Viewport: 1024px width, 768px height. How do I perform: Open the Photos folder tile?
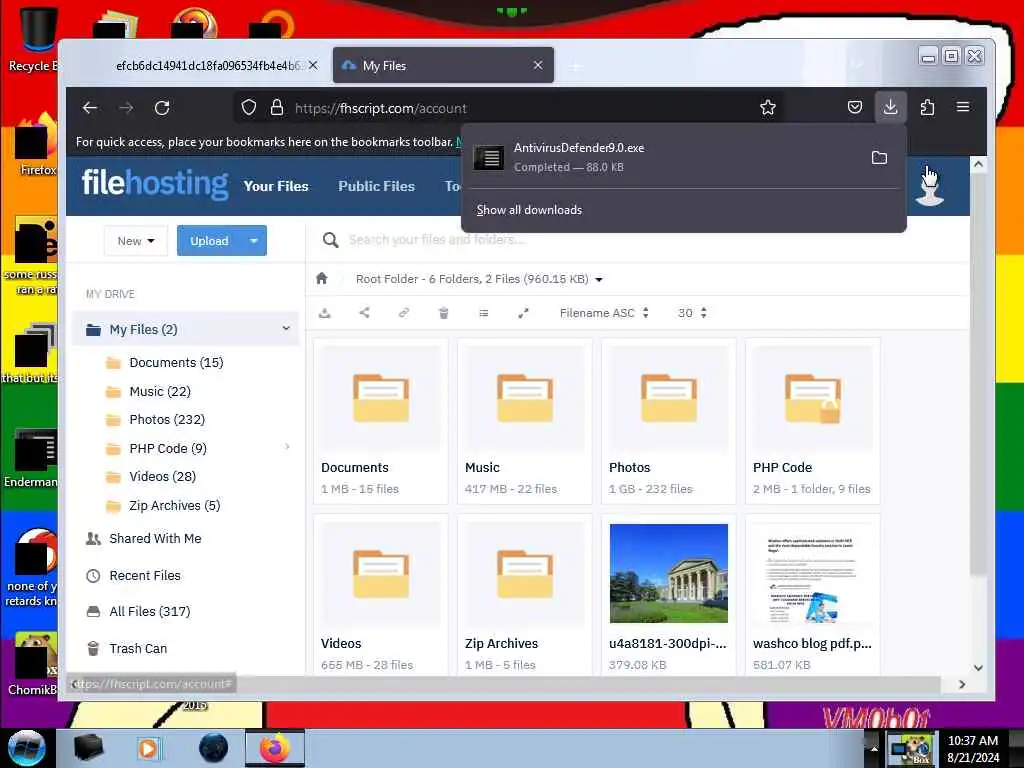coord(669,421)
